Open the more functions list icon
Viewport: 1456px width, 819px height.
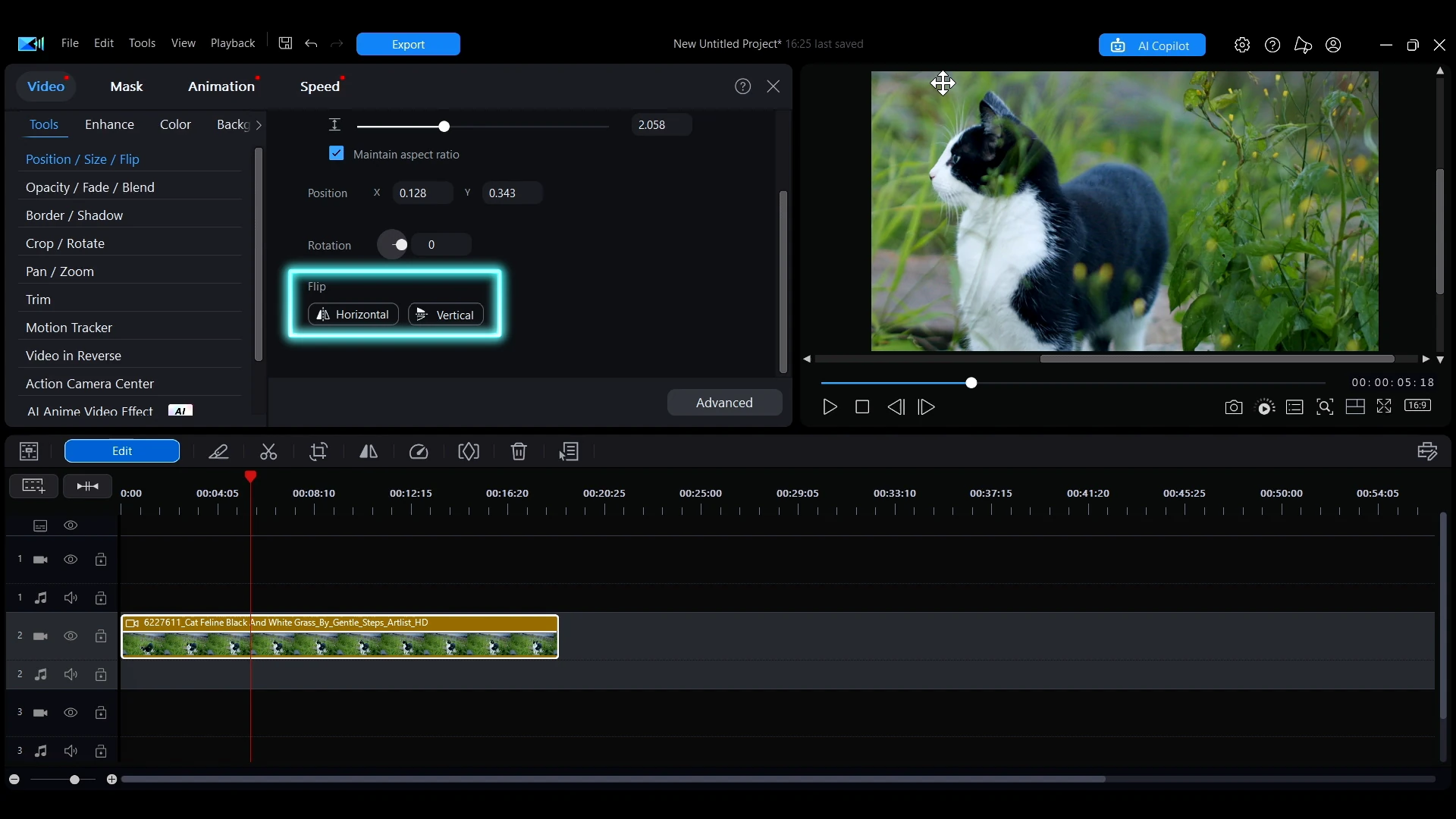coord(569,452)
